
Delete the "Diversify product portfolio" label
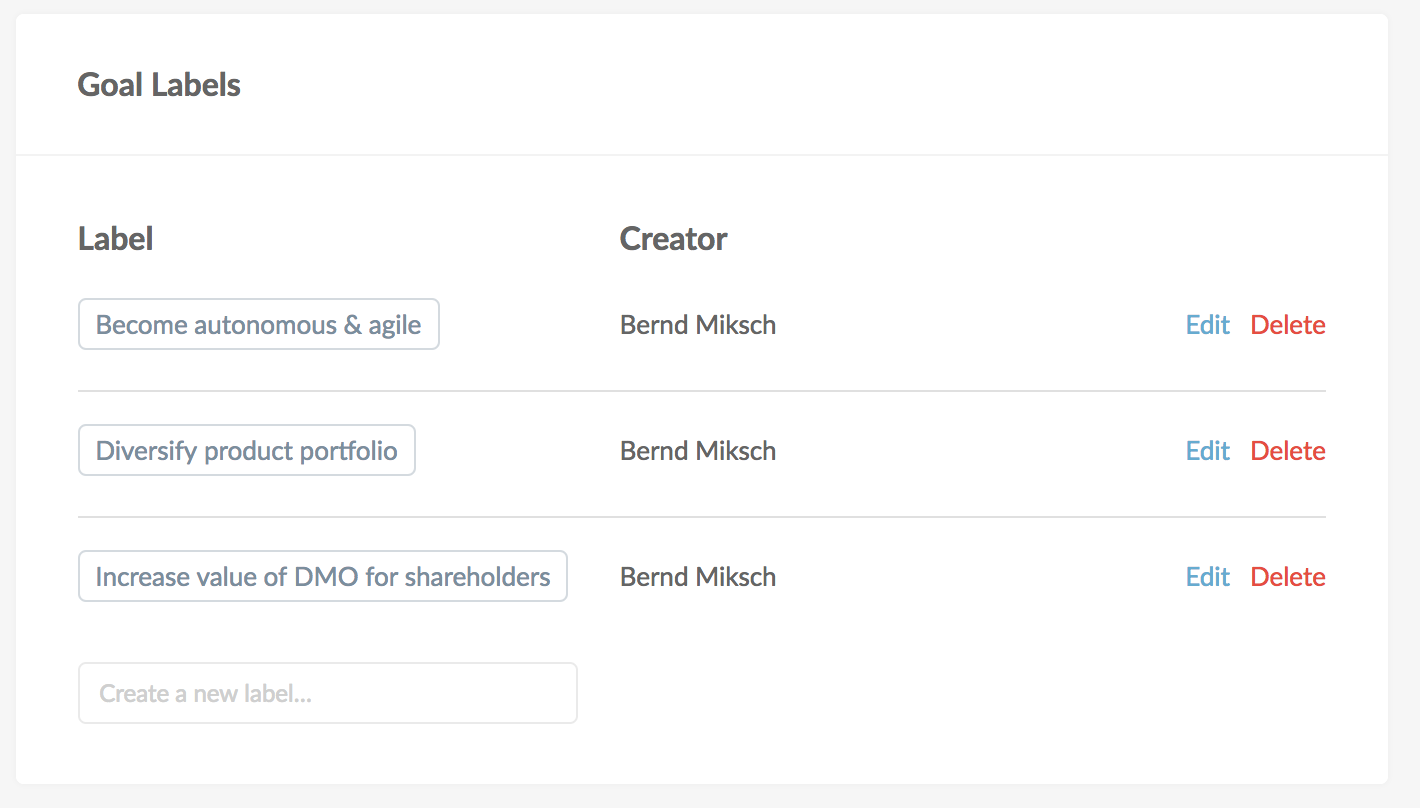click(1288, 451)
